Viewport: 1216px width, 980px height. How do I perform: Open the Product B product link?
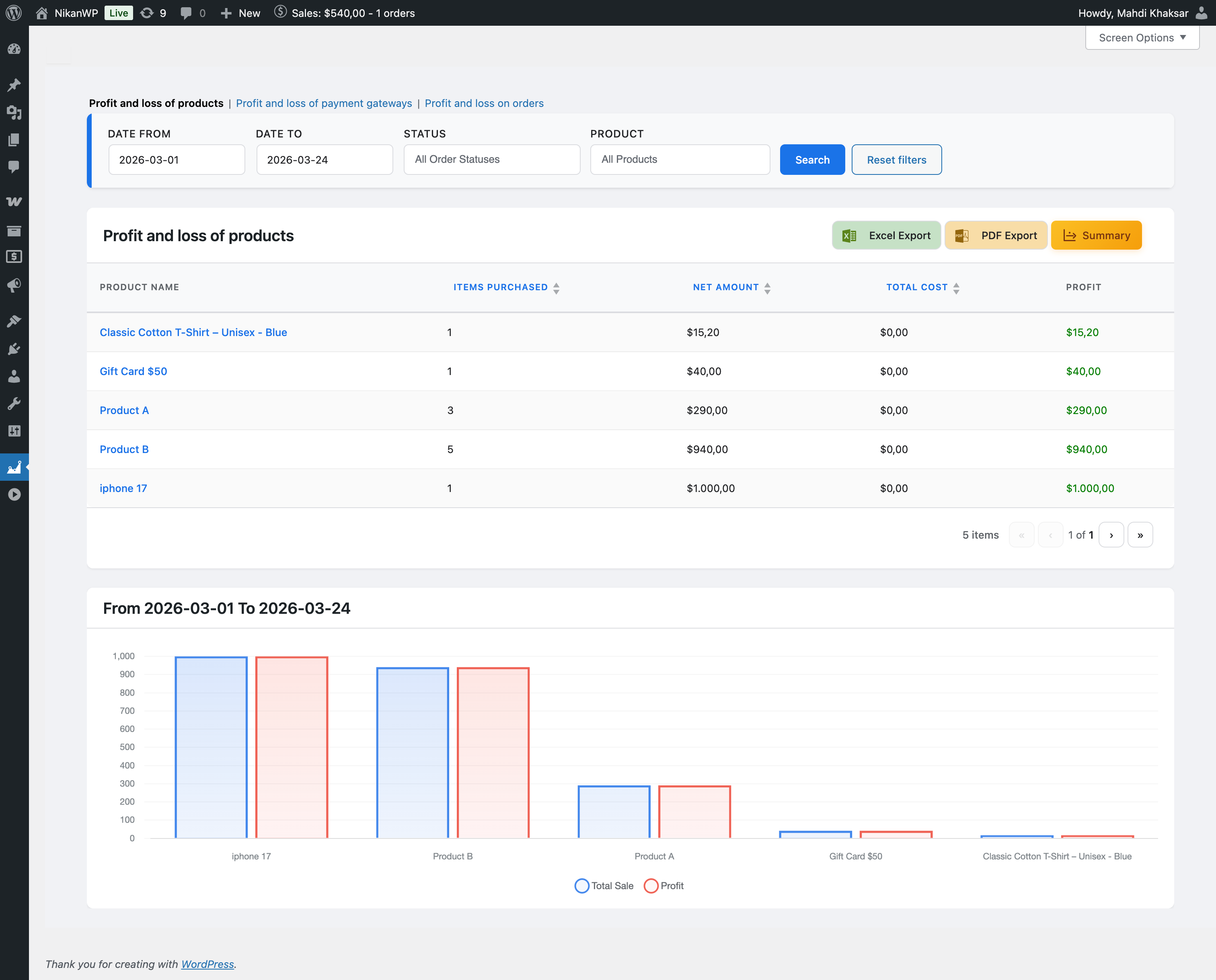click(x=124, y=449)
